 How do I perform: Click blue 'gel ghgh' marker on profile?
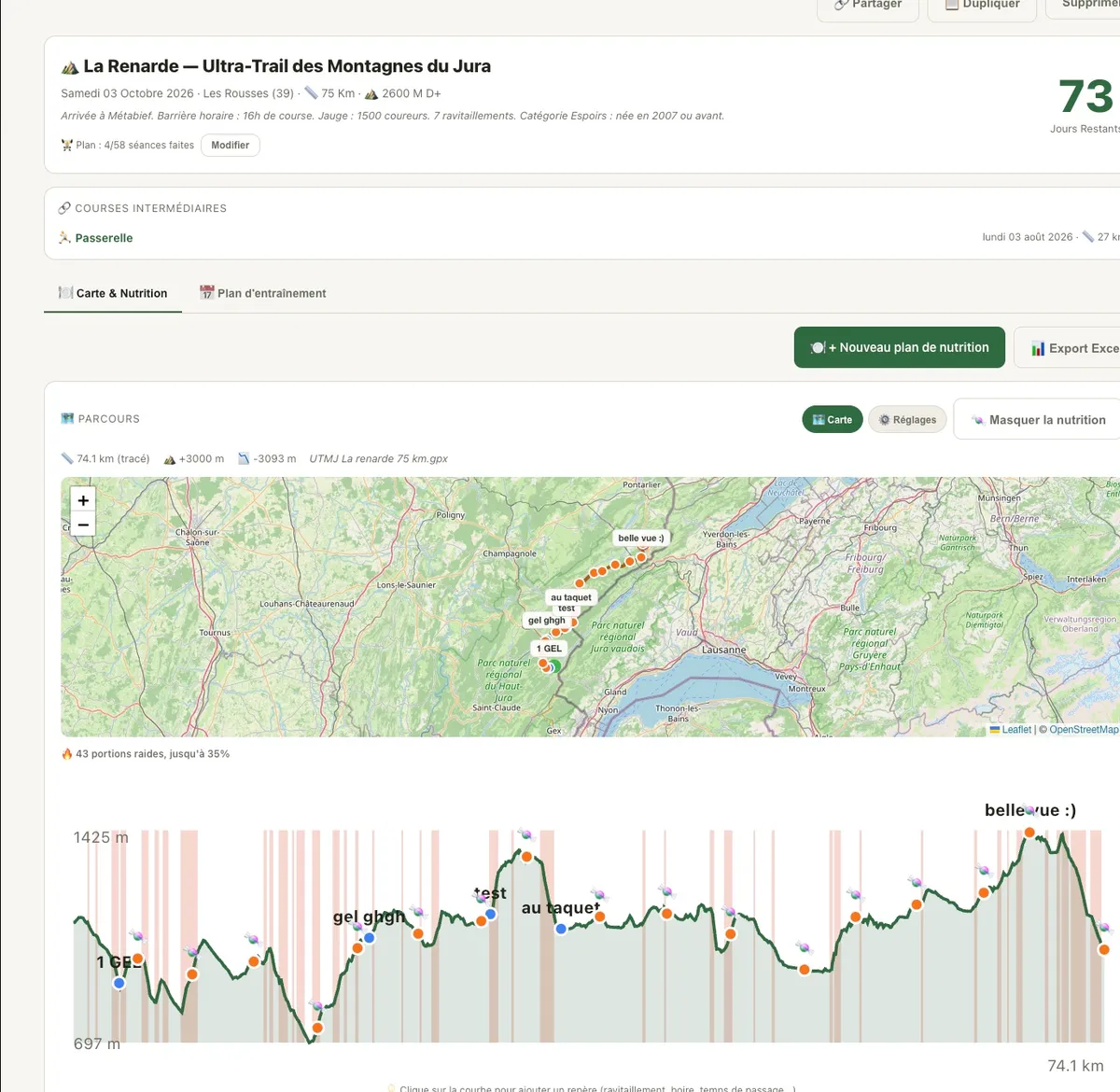[x=370, y=938]
